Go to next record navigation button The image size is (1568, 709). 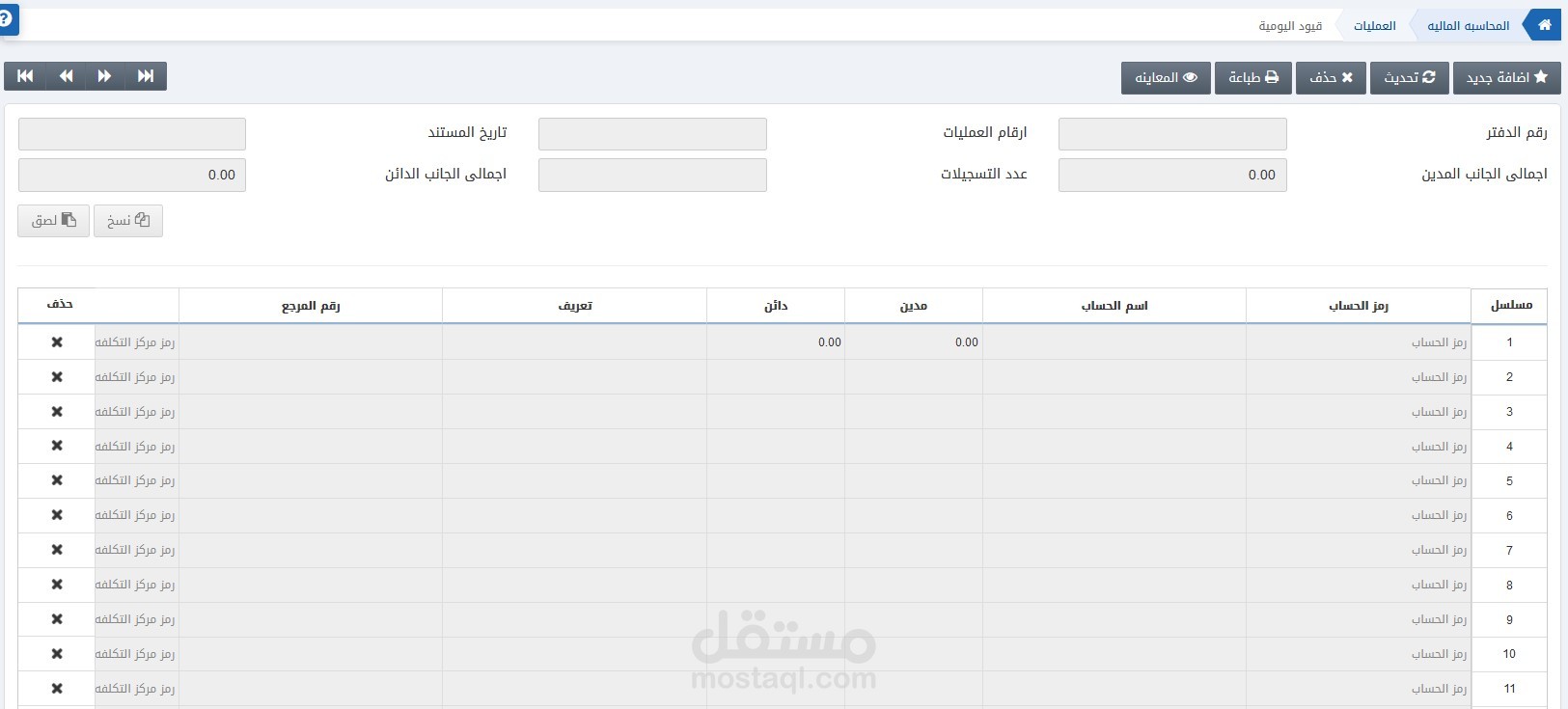click(x=105, y=76)
